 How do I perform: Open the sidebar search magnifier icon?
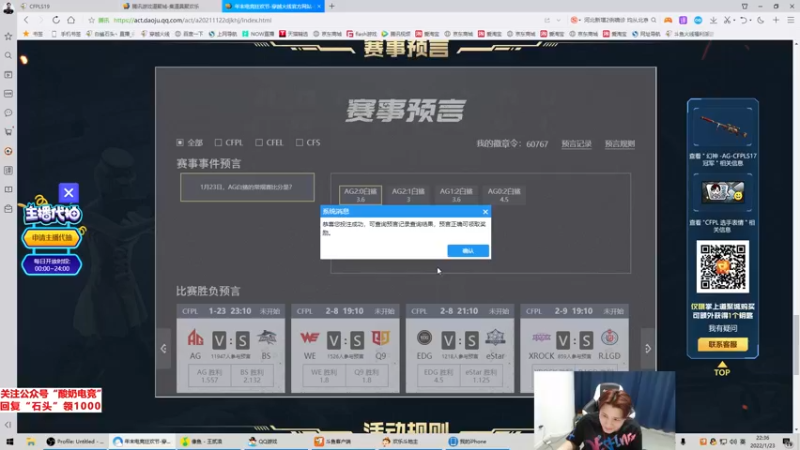tap(8, 55)
